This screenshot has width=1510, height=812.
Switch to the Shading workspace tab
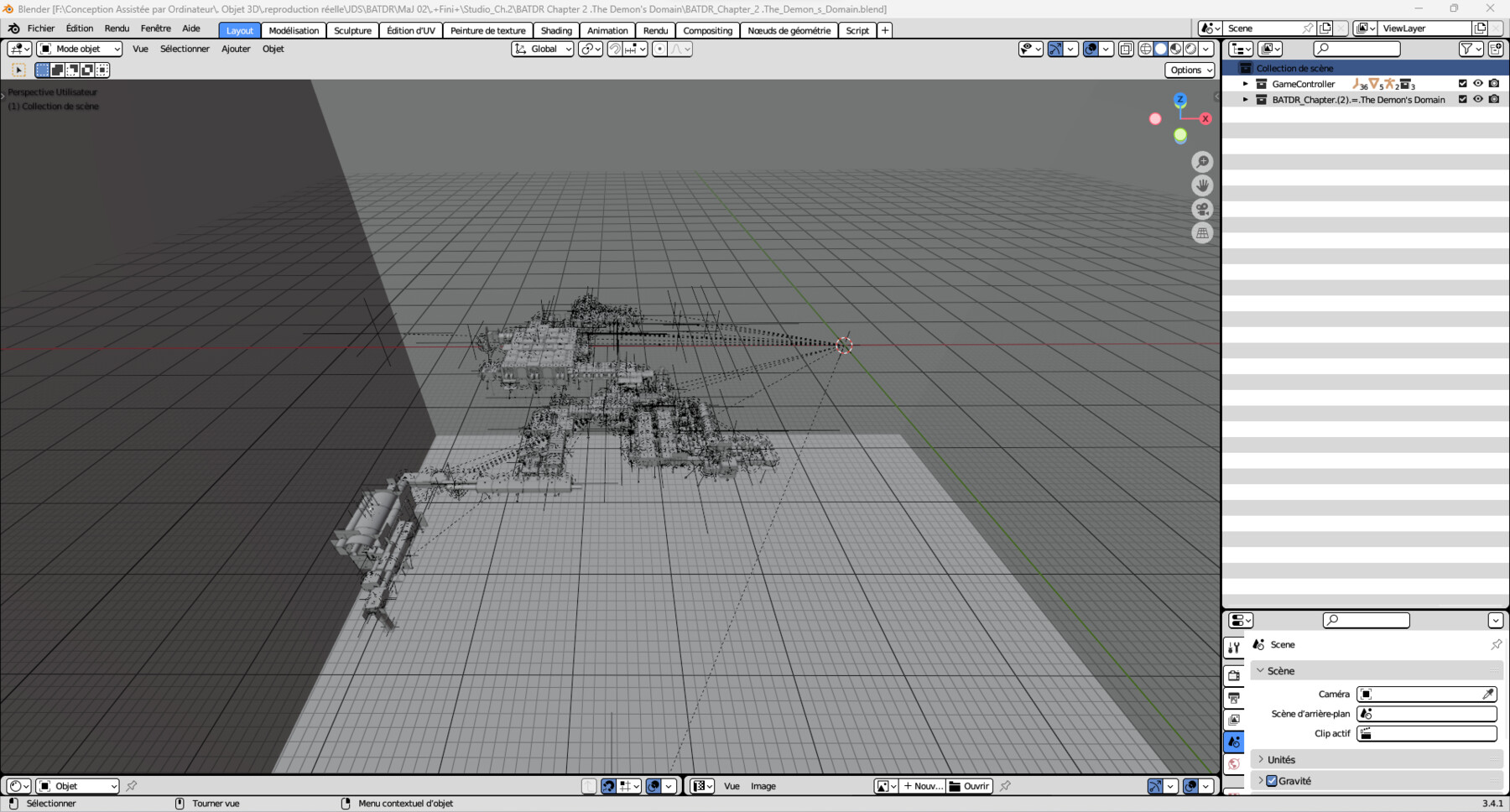point(556,30)
